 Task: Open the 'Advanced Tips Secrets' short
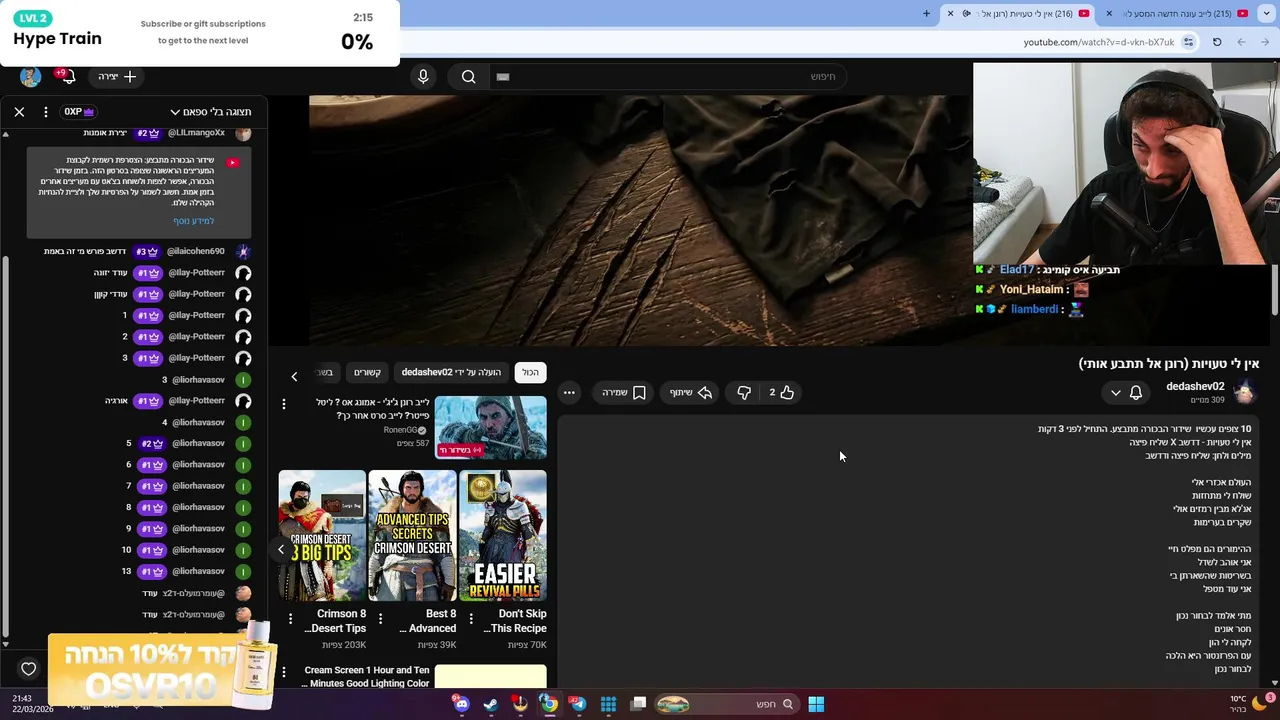coord(412,535)
